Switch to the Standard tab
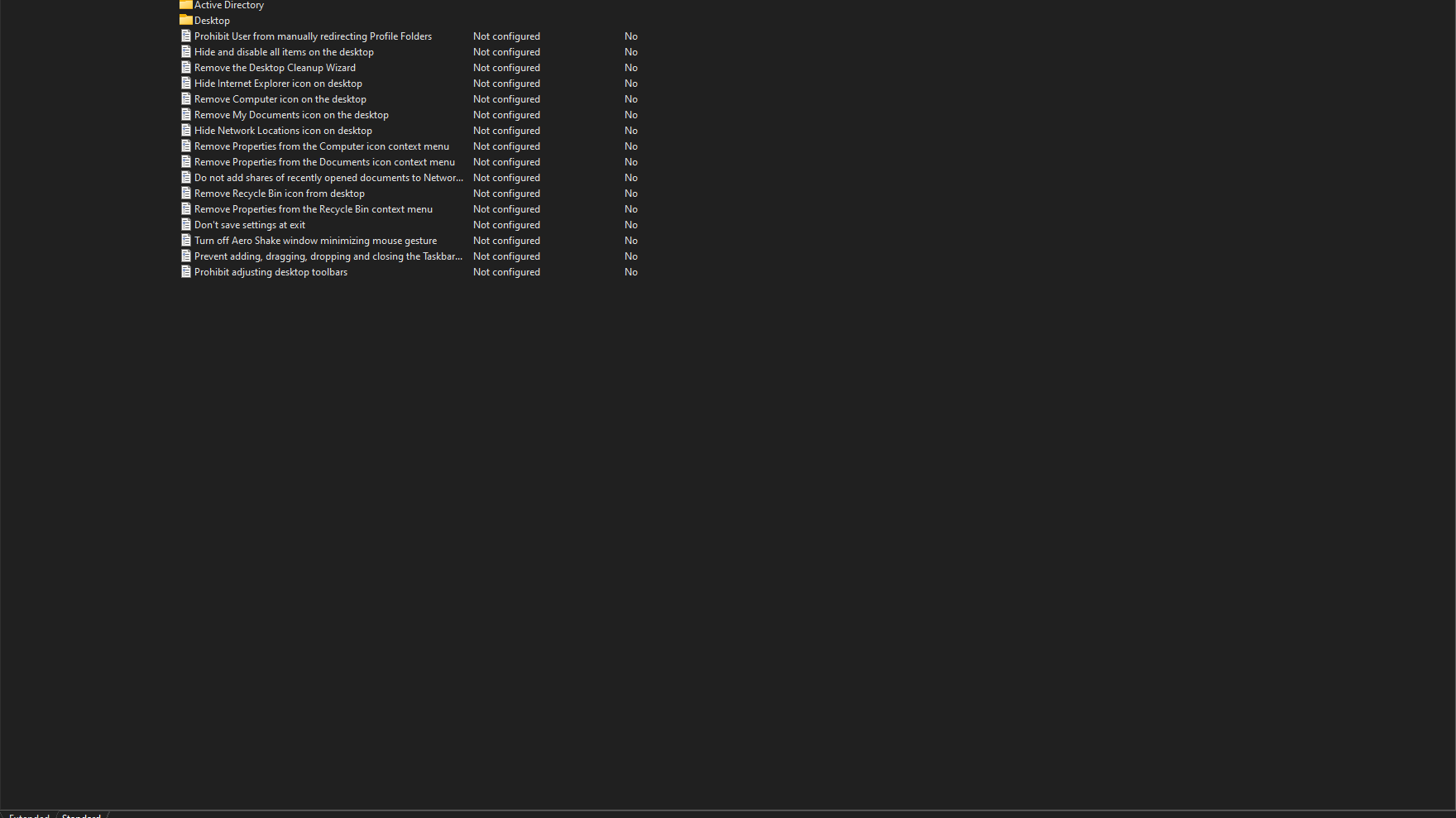Image resolution: width=1456 pixels, height=818 pixels. pyautogui.click(x=80, y=816)
